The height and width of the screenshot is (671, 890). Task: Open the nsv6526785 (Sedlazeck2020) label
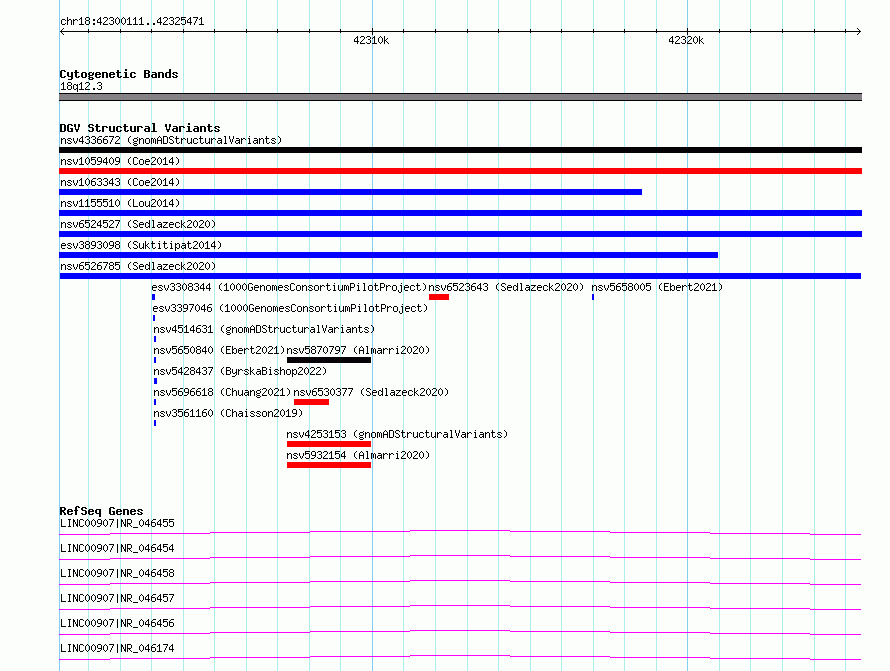138,266
